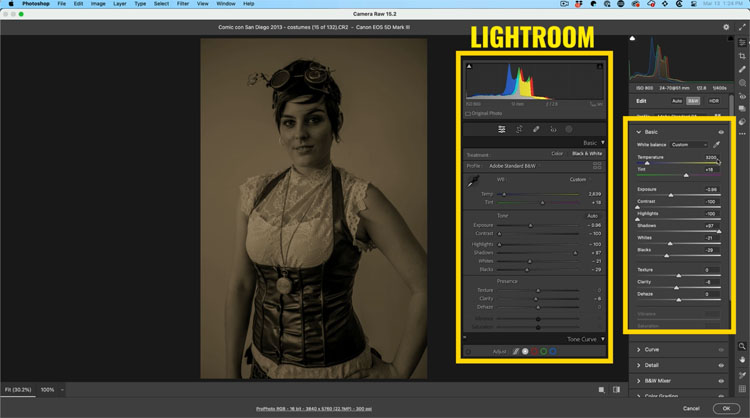
Task: Open the File menu
Action: [62, 3]
